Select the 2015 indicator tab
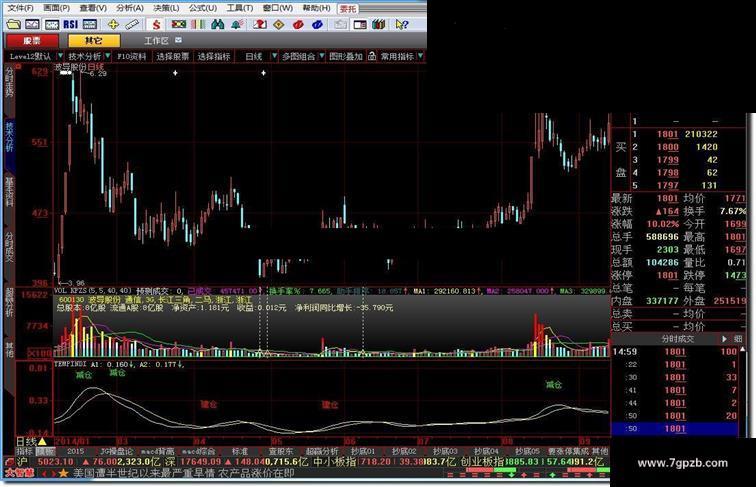Viewport: 756px width, 487px height. click(x=75, y=451)
